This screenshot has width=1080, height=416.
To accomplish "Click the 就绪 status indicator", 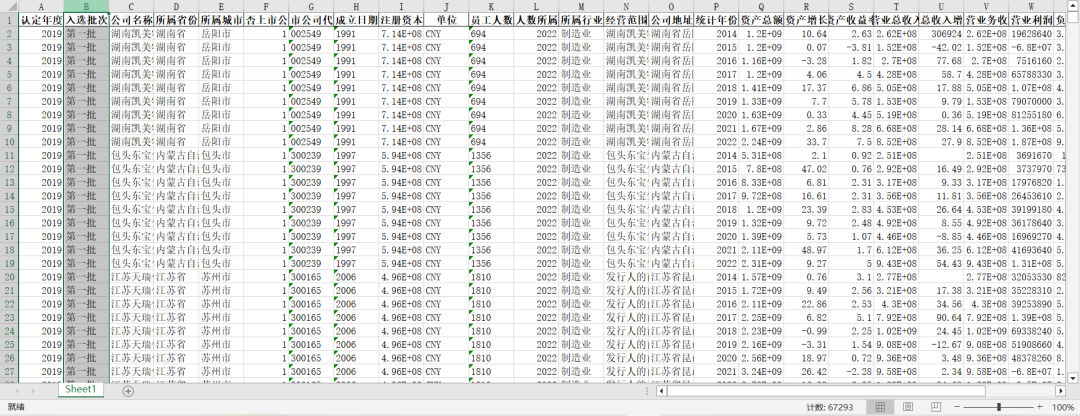I will tap(15, 407).
